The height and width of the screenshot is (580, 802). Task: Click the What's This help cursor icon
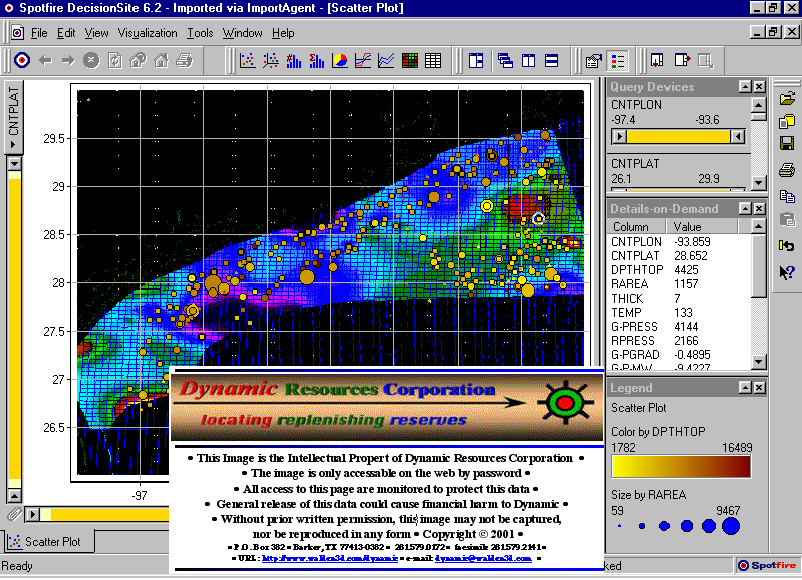pos(787,271)
